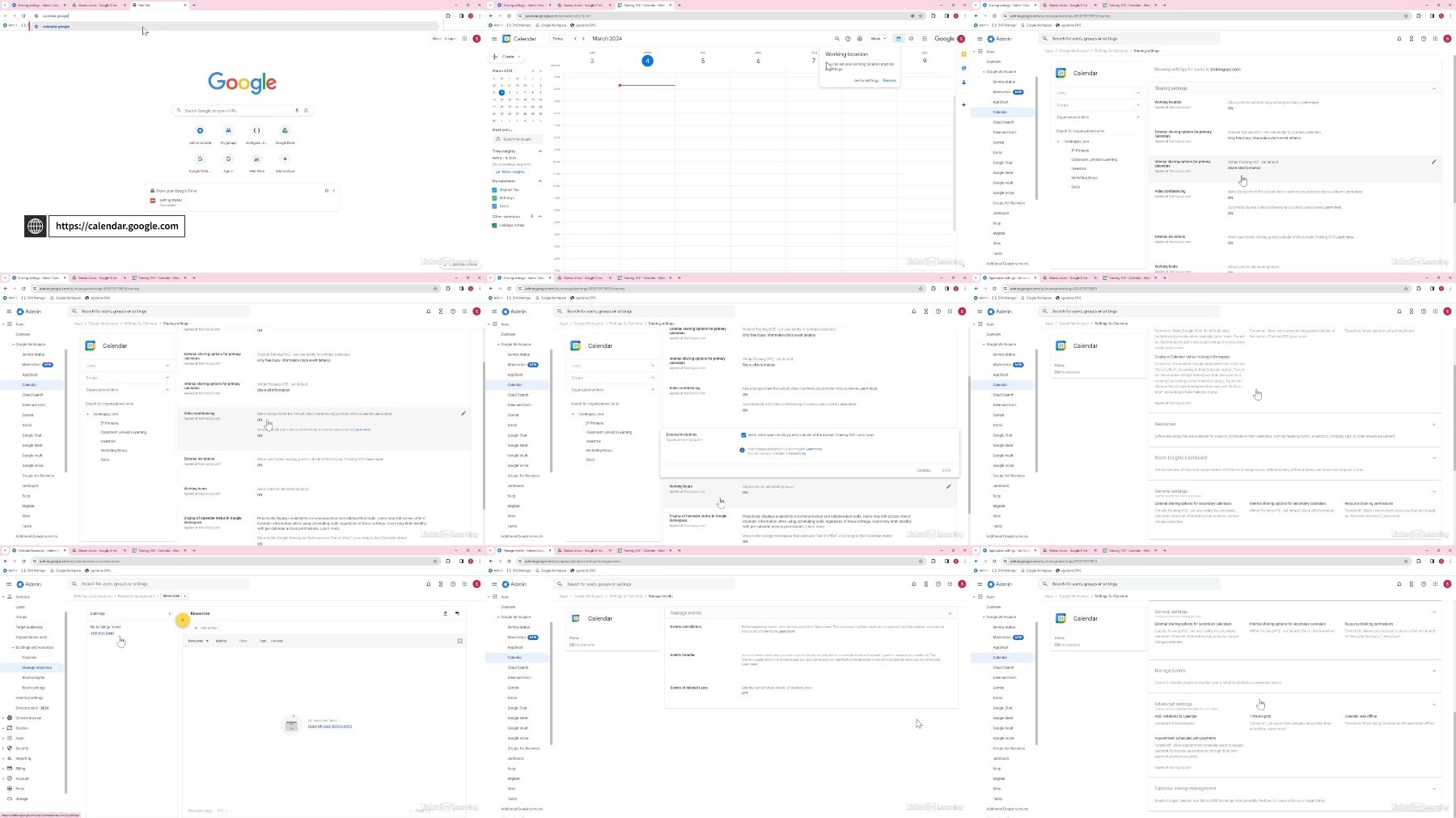Click search magnifier in Google Calendar header
The image size is (1456, 818).
pyautogui.click(x=837, y=39)
